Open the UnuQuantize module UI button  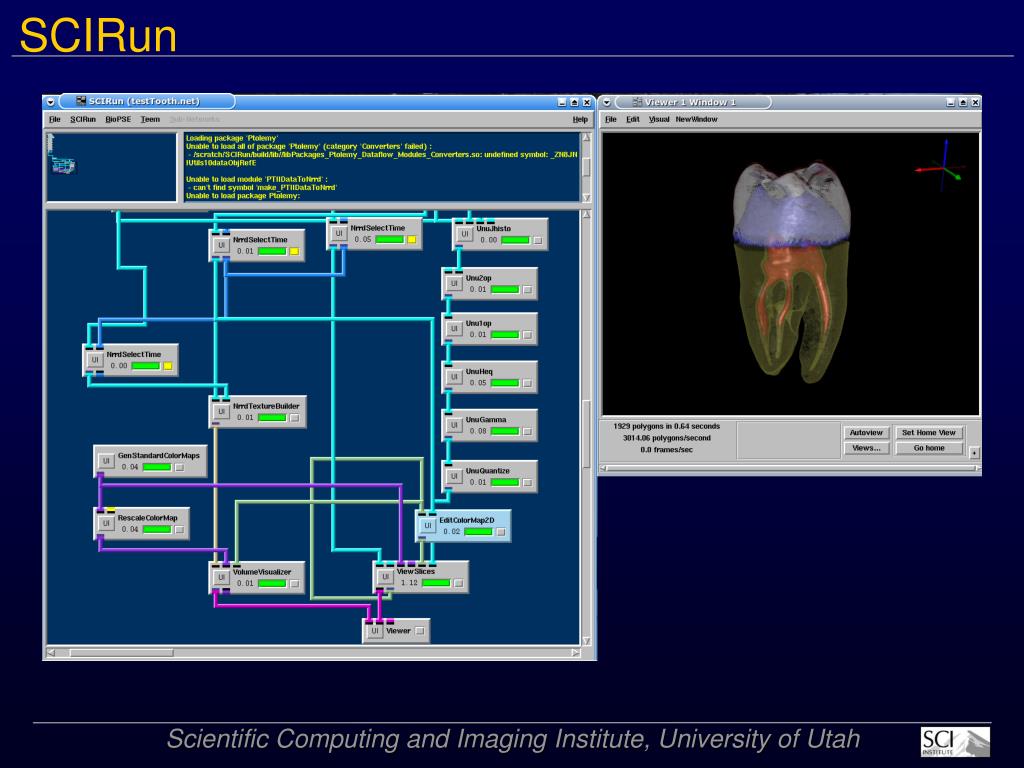pyautogui.click(x=454, y=476)
